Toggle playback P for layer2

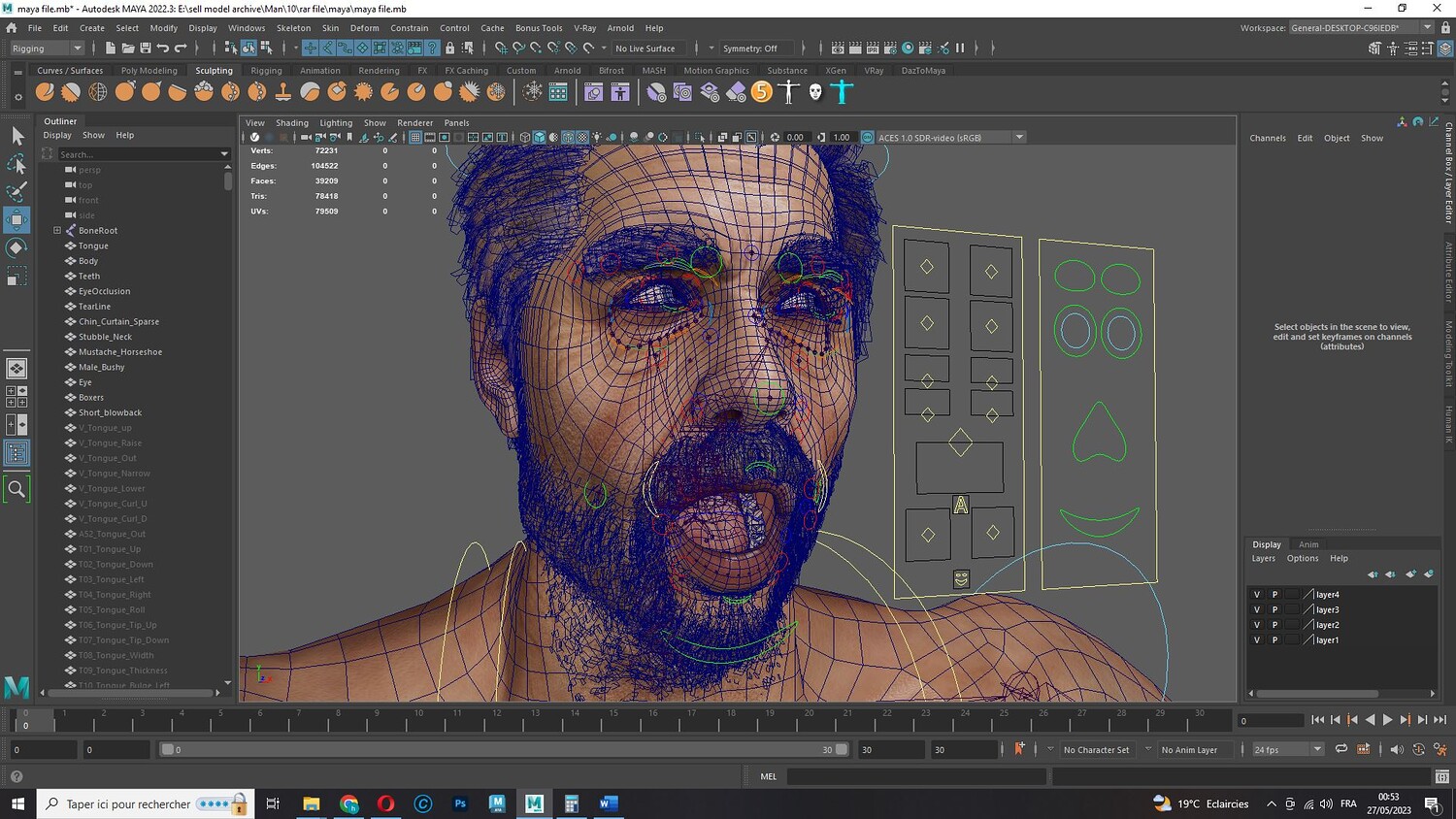1274,625
